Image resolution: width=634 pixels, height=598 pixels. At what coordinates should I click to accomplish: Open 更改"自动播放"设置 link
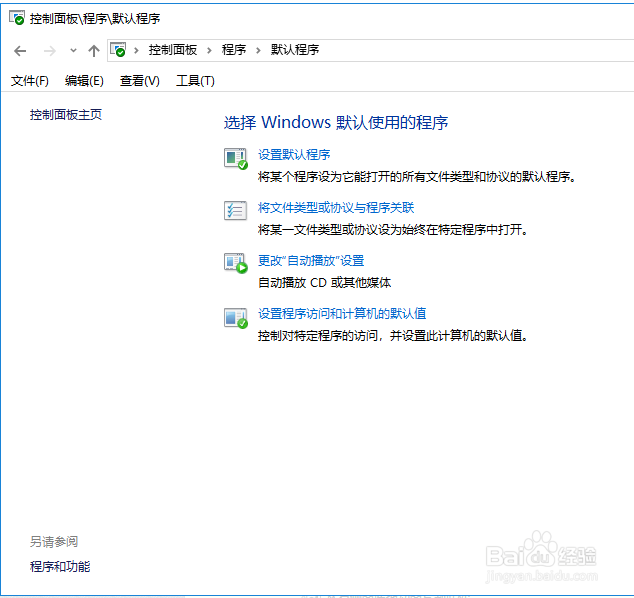[311, 260]
